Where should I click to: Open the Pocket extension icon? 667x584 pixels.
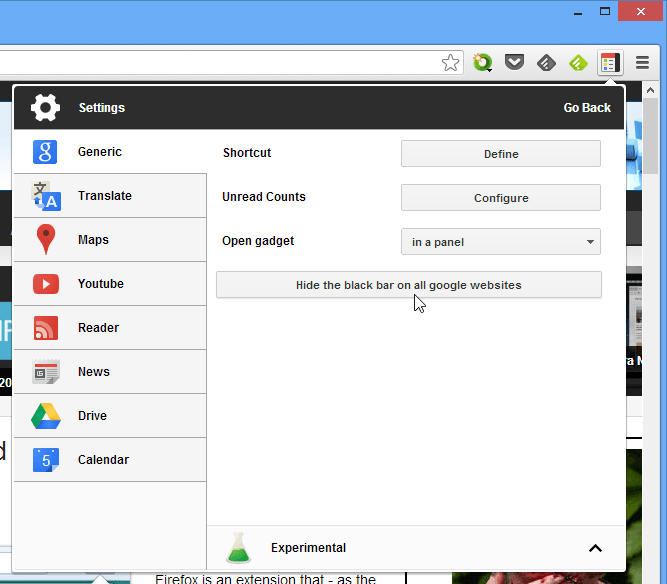(x=514, y=63)
